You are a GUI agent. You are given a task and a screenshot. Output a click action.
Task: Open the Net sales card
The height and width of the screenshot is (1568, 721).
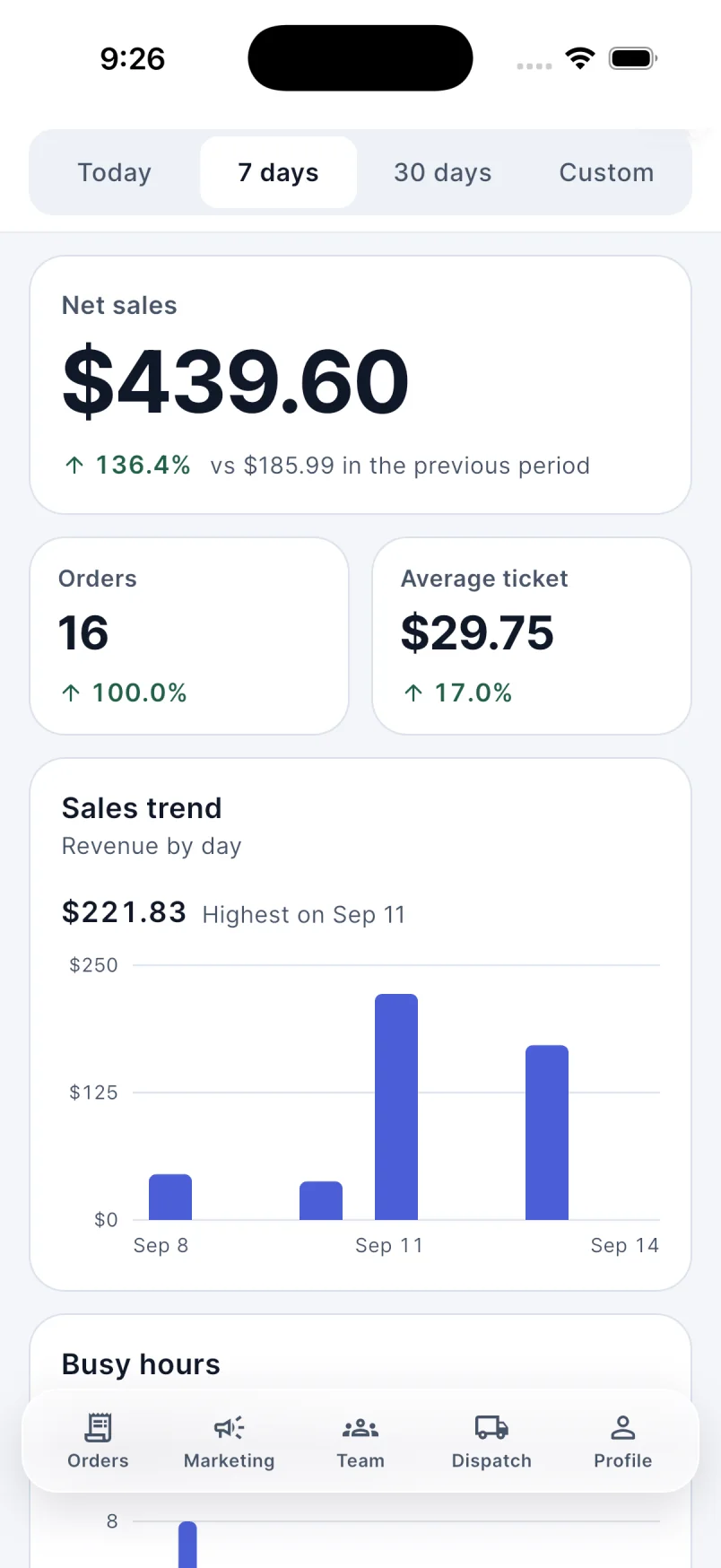[360, 385]
